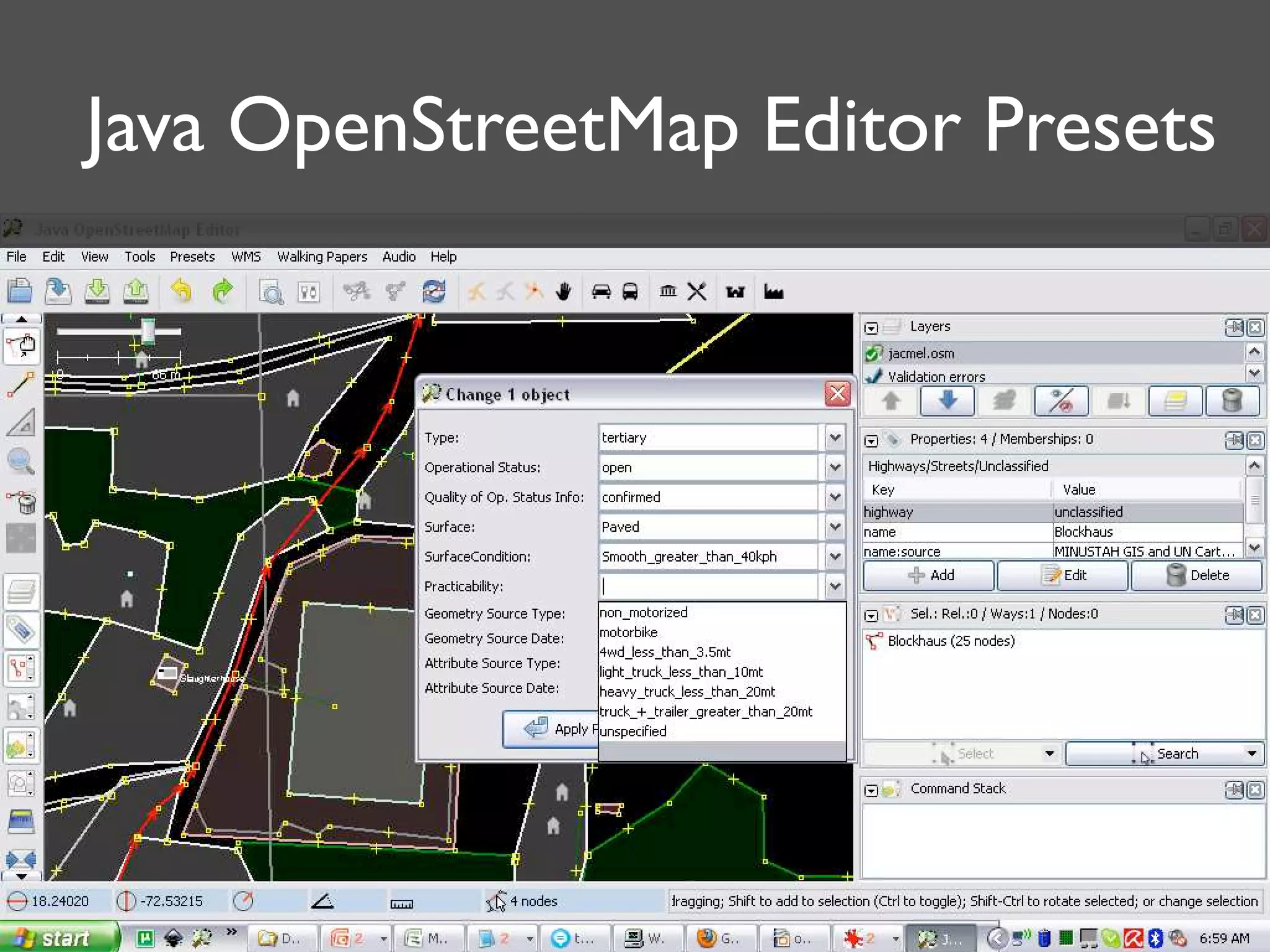The width and height of the screenshot is (1270, 952).
Task: Click the Delete layer trash icon
Action: (1232, 401)
